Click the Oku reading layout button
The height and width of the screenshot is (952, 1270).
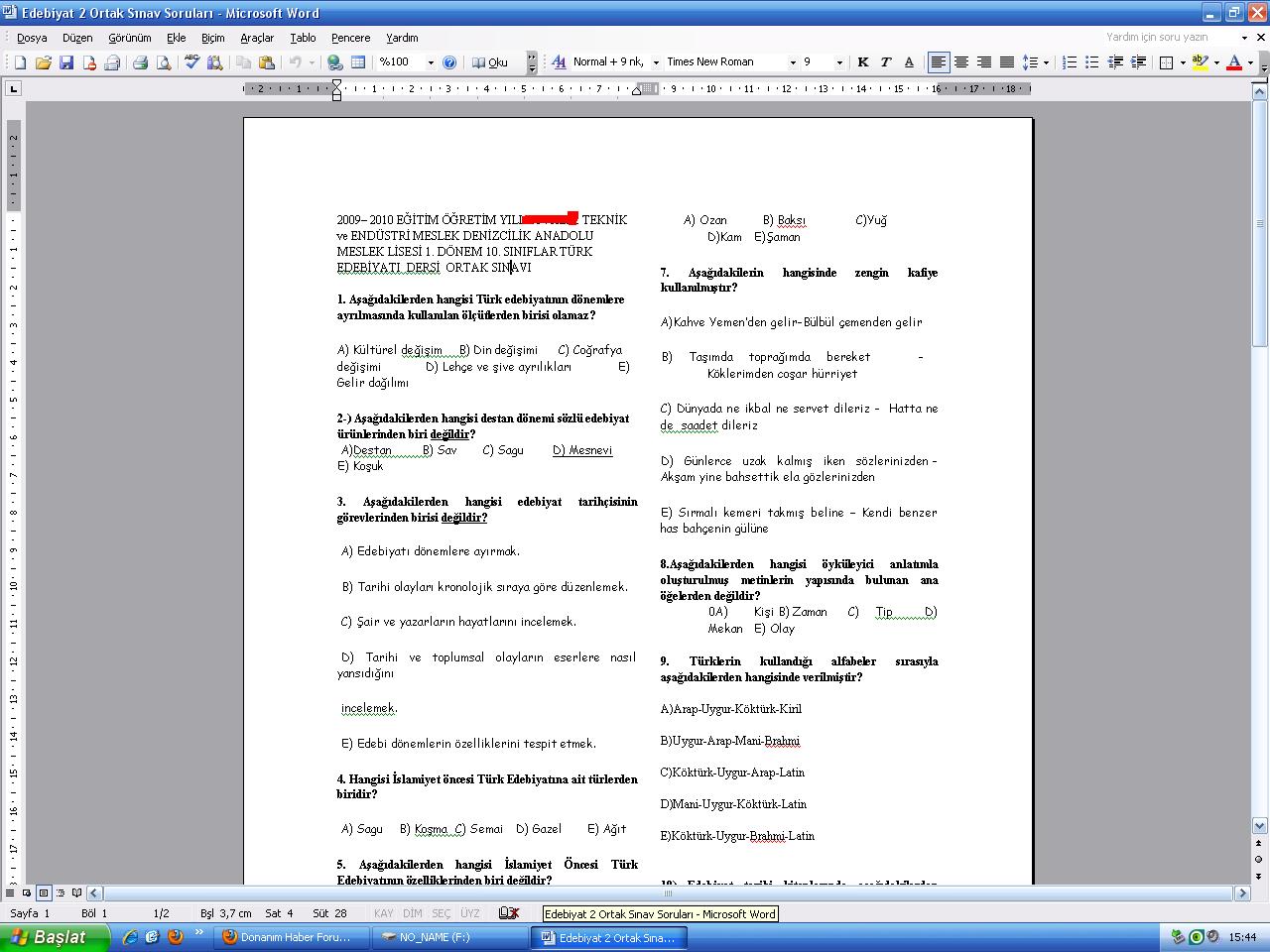[490, 62]
